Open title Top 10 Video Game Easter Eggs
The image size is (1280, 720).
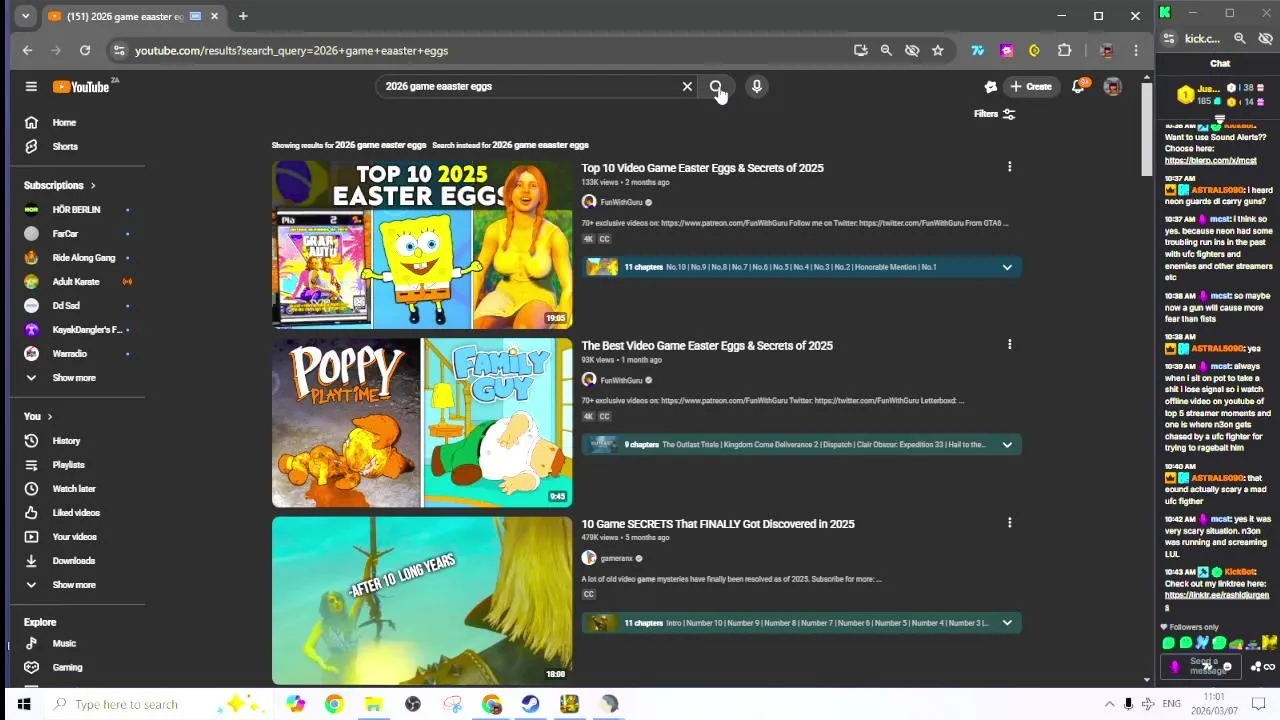[702, 168]
